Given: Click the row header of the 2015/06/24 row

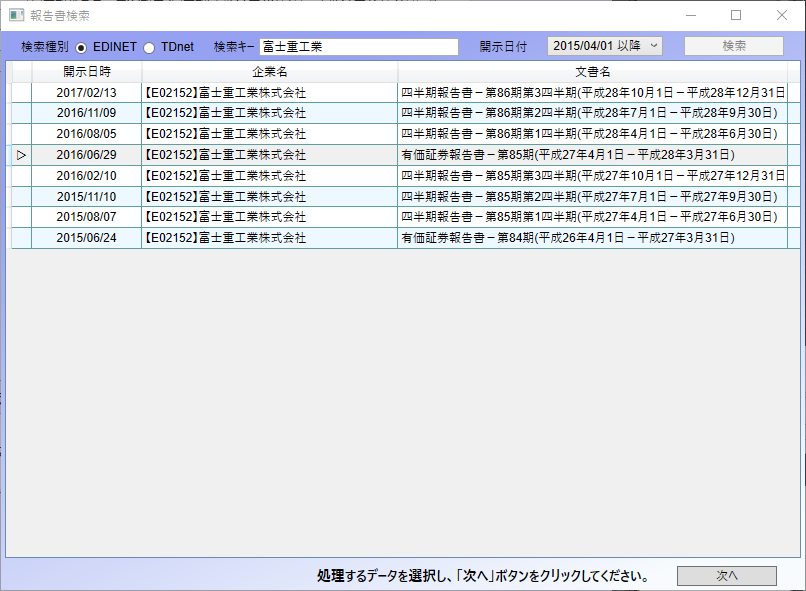Looking at the screenshot, I should click(21, 238).
